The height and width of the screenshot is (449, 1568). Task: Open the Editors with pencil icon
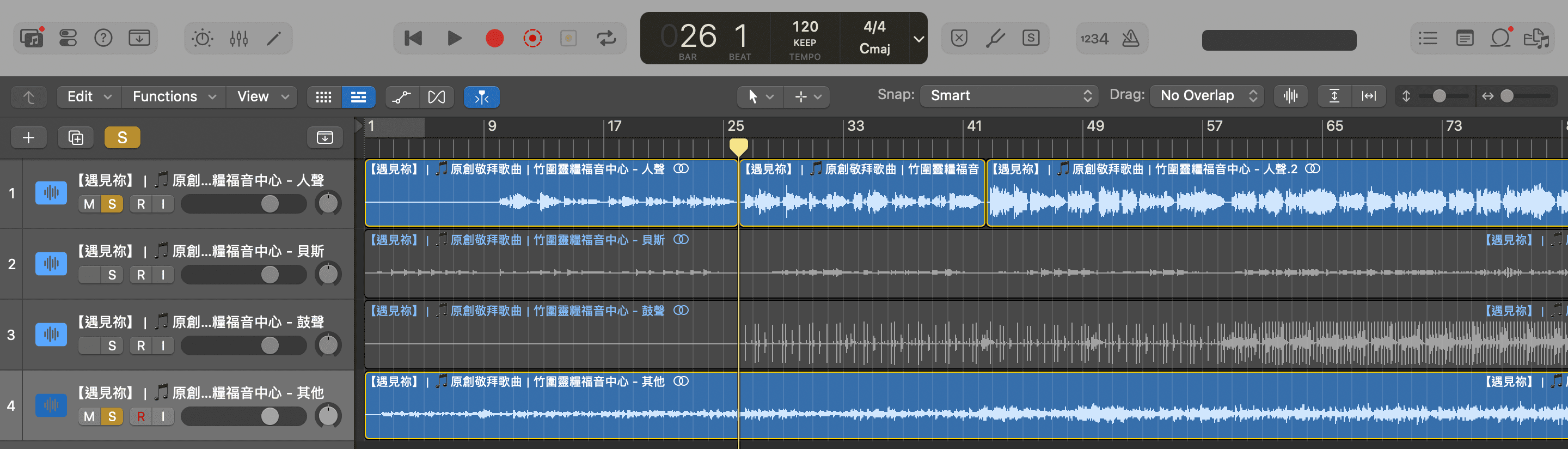pos(274,38)
